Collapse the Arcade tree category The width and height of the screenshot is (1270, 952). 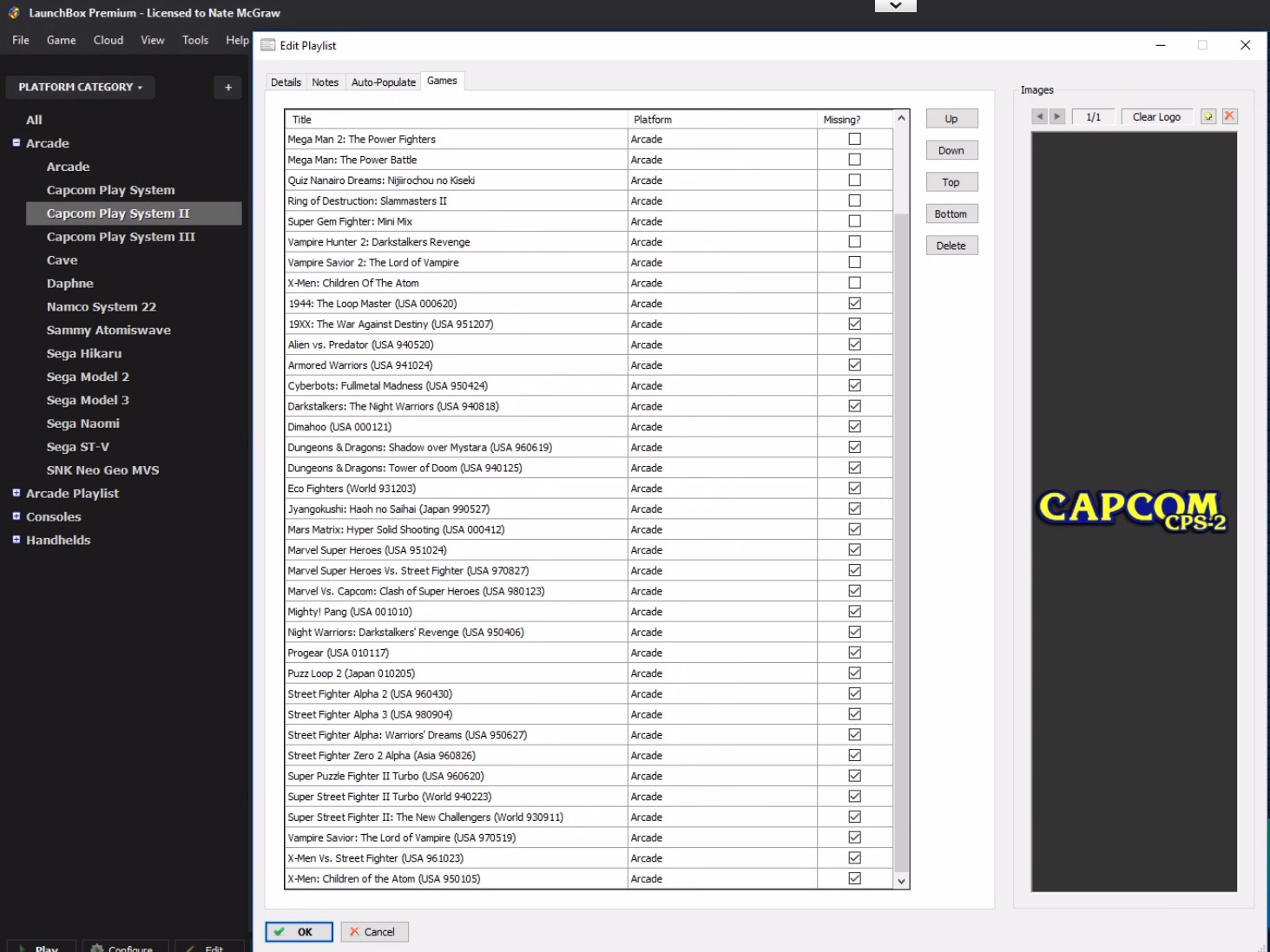click(16, 142)
